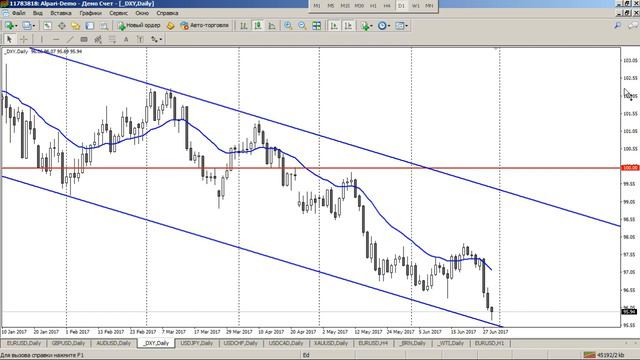Pick the vertical line drawing tool
The height and width of the screenshot is (360, 640).
(42, 39)
